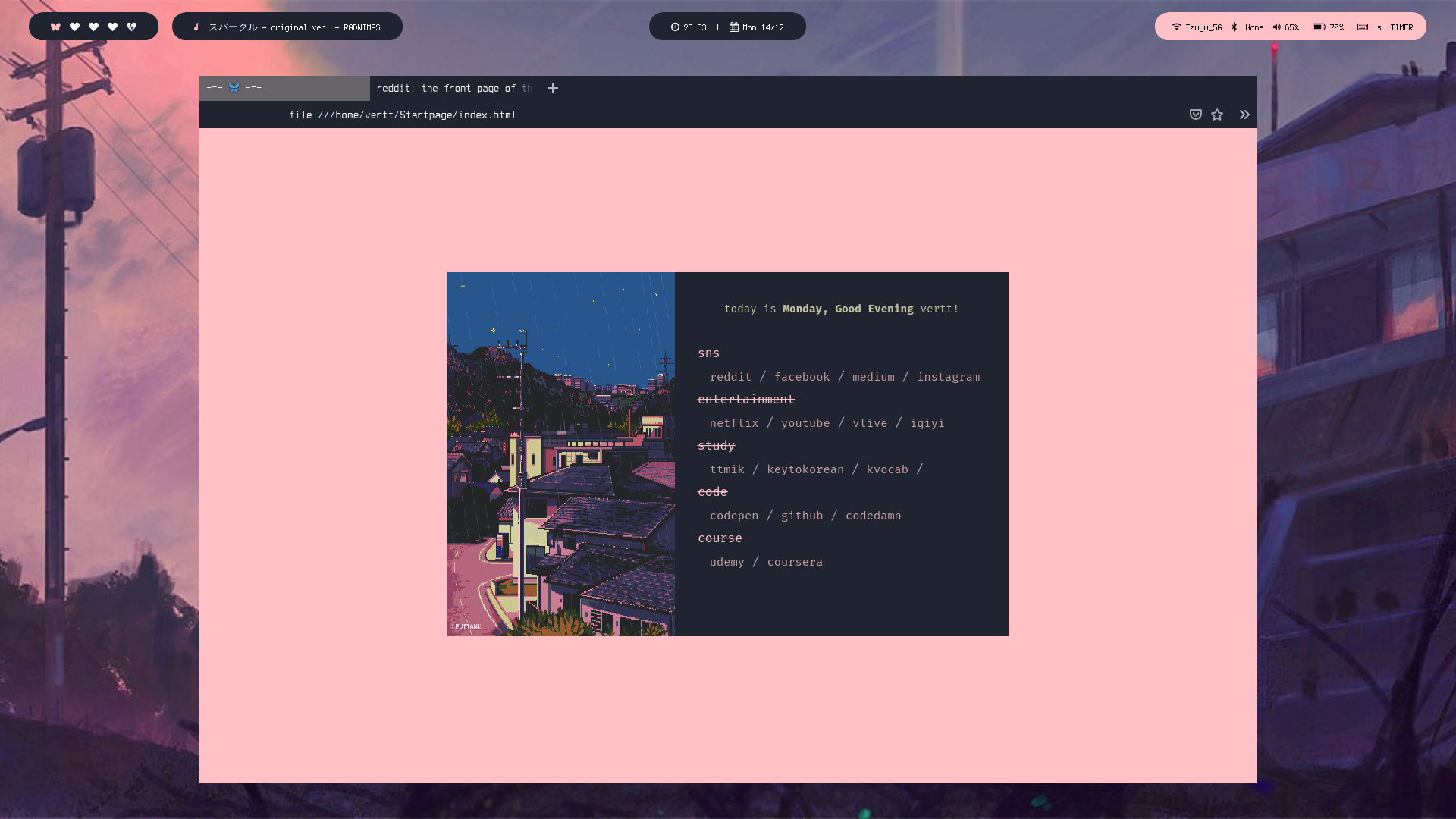Viewport: 1456px width, 819px height.
Task: Open a new browser tab
Action: tap(553, 88)
